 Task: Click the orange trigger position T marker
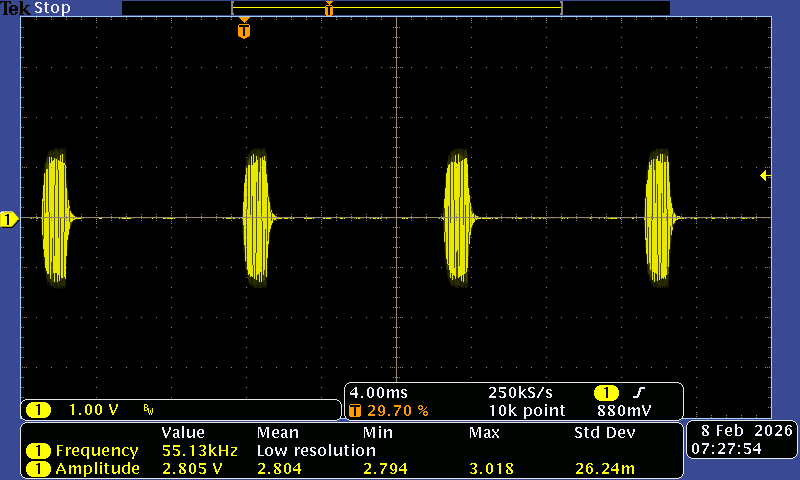click(x=244, y=31)
